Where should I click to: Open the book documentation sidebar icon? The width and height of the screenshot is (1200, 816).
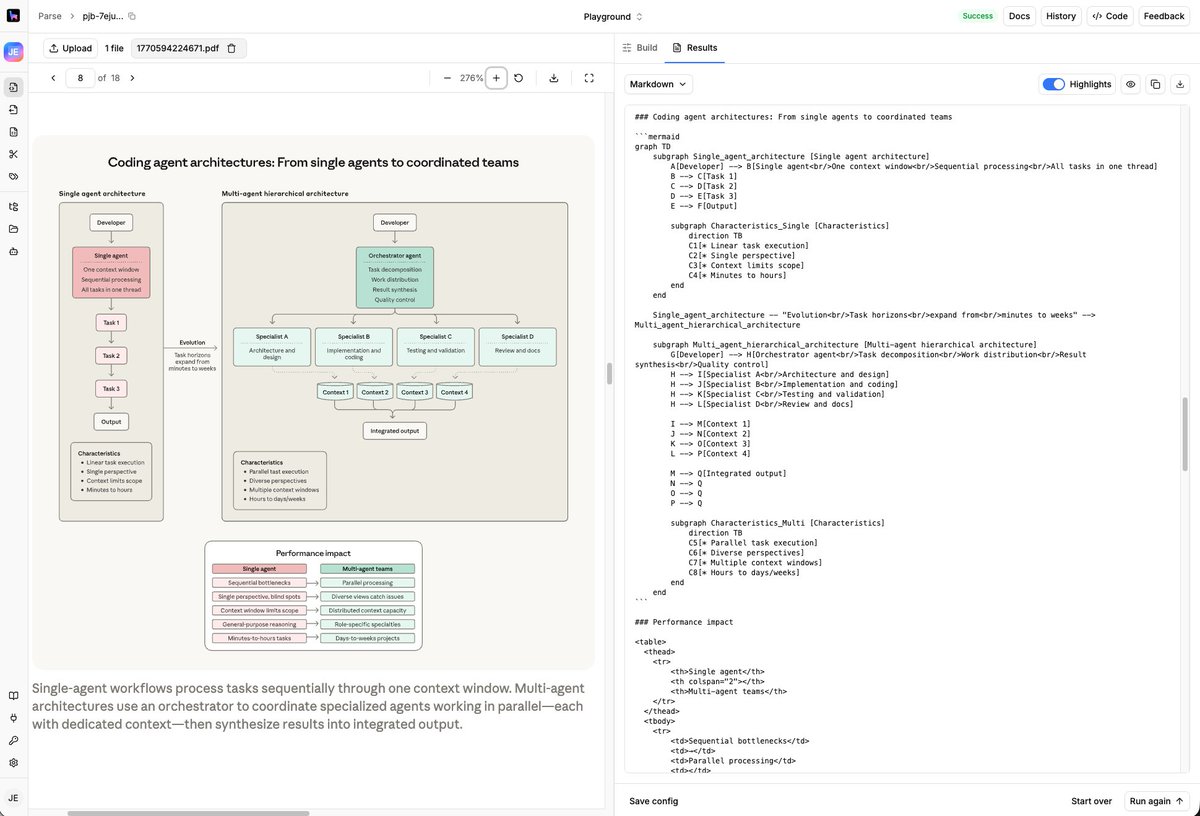pyautogui.click(x=13, y=696)
